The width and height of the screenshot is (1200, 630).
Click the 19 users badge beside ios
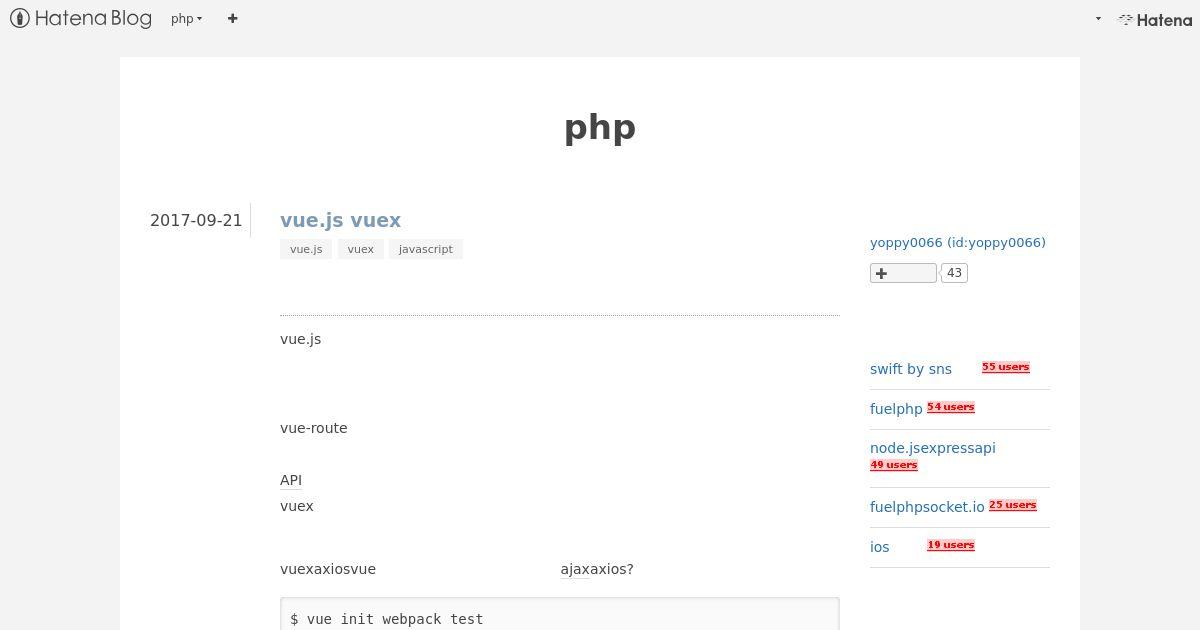951,545
